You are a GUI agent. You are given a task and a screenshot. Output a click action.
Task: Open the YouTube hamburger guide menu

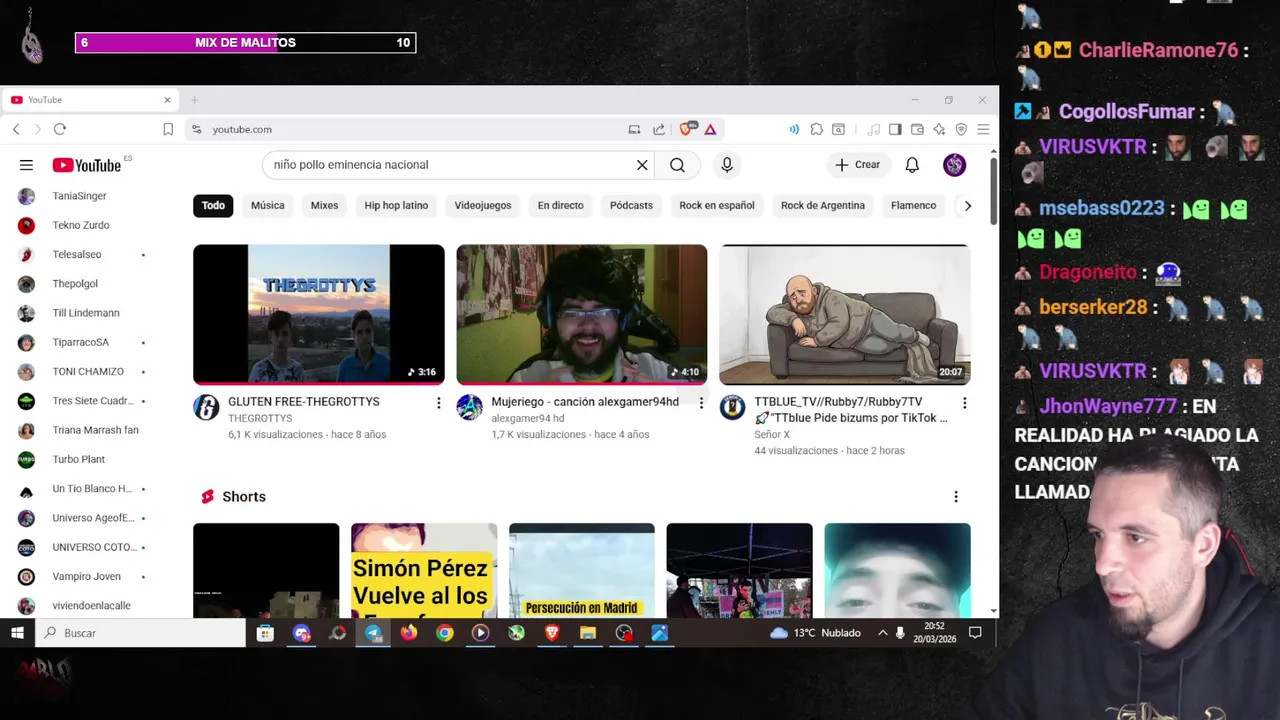(26, 165)
